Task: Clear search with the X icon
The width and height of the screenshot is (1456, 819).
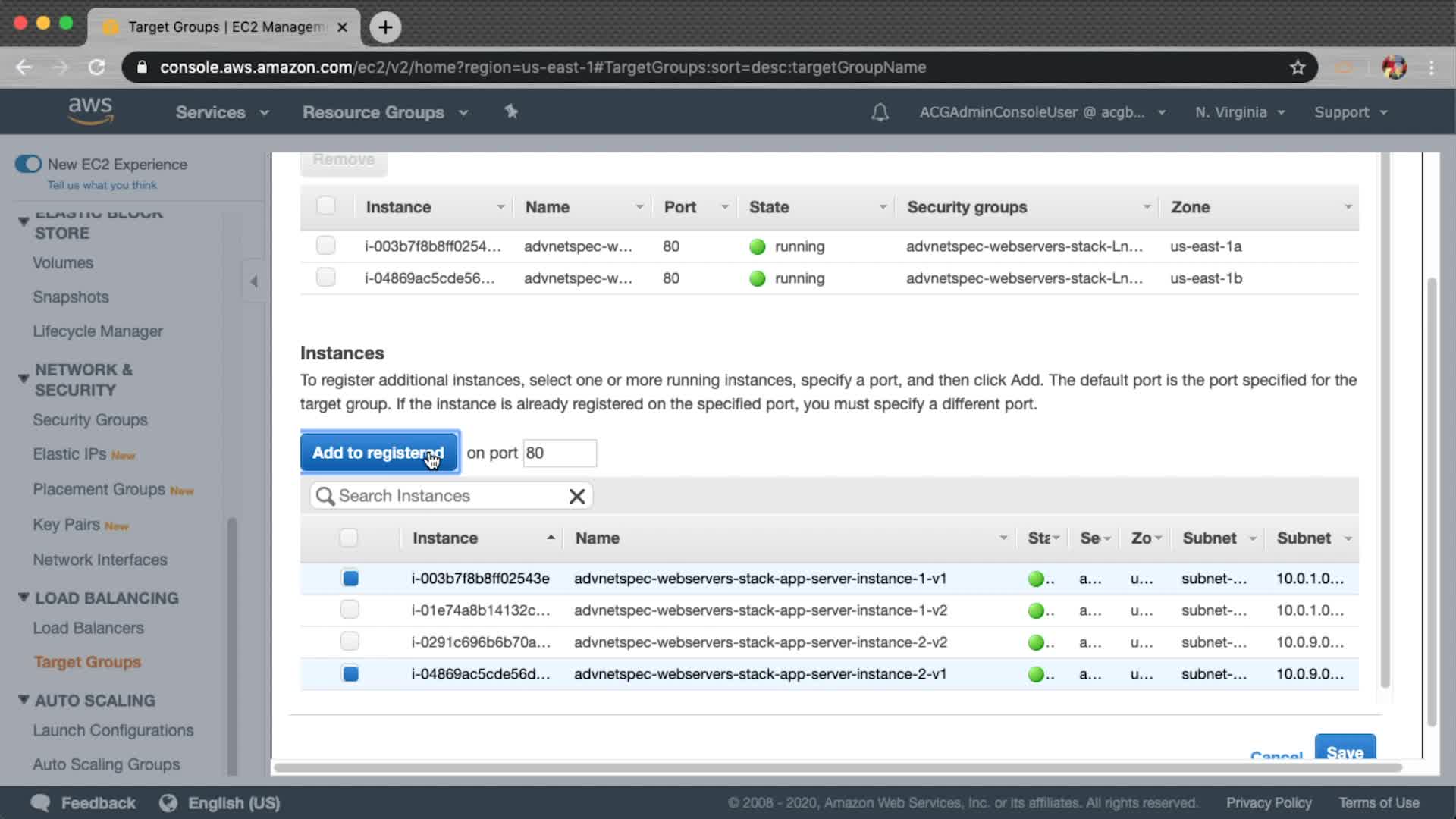Action: (x=576, y=496)
